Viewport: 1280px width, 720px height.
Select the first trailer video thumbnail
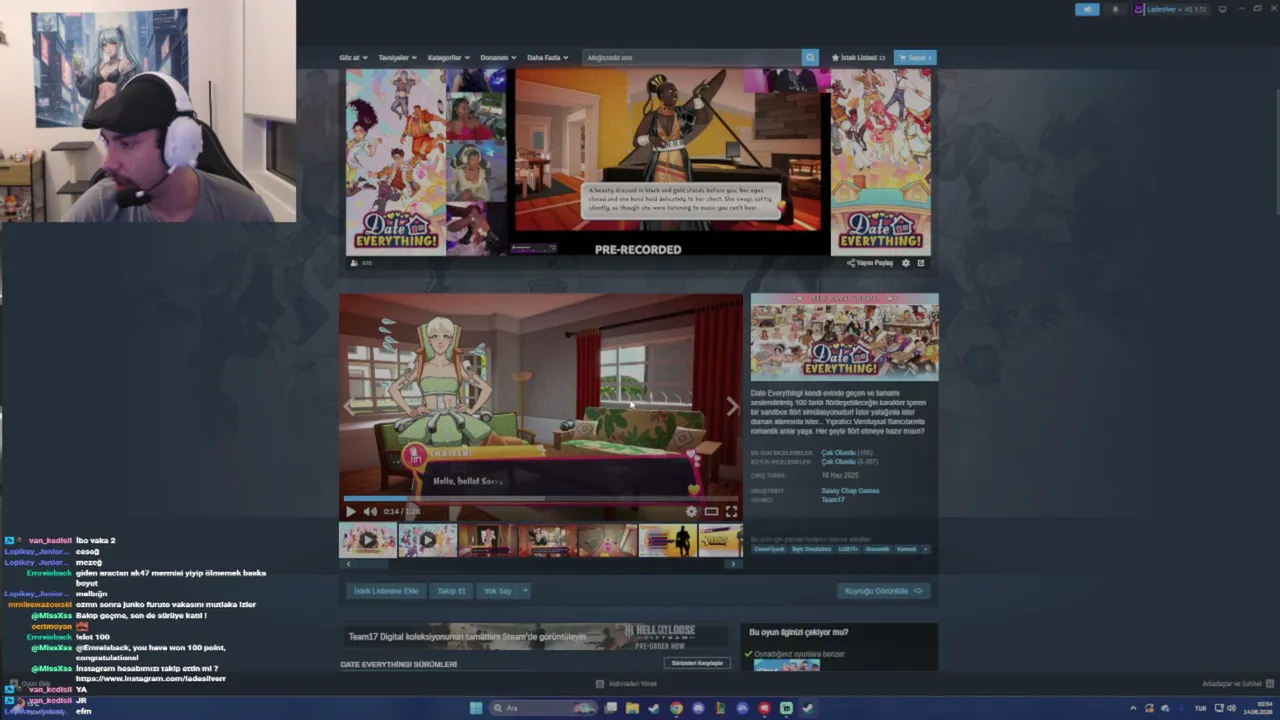pos(368,540)
